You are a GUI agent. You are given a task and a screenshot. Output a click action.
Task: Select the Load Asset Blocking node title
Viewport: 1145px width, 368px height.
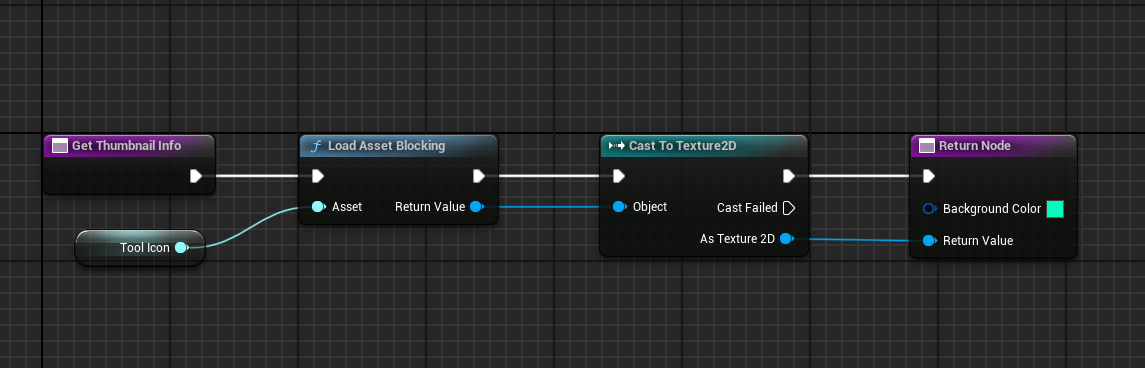[386, 146]
